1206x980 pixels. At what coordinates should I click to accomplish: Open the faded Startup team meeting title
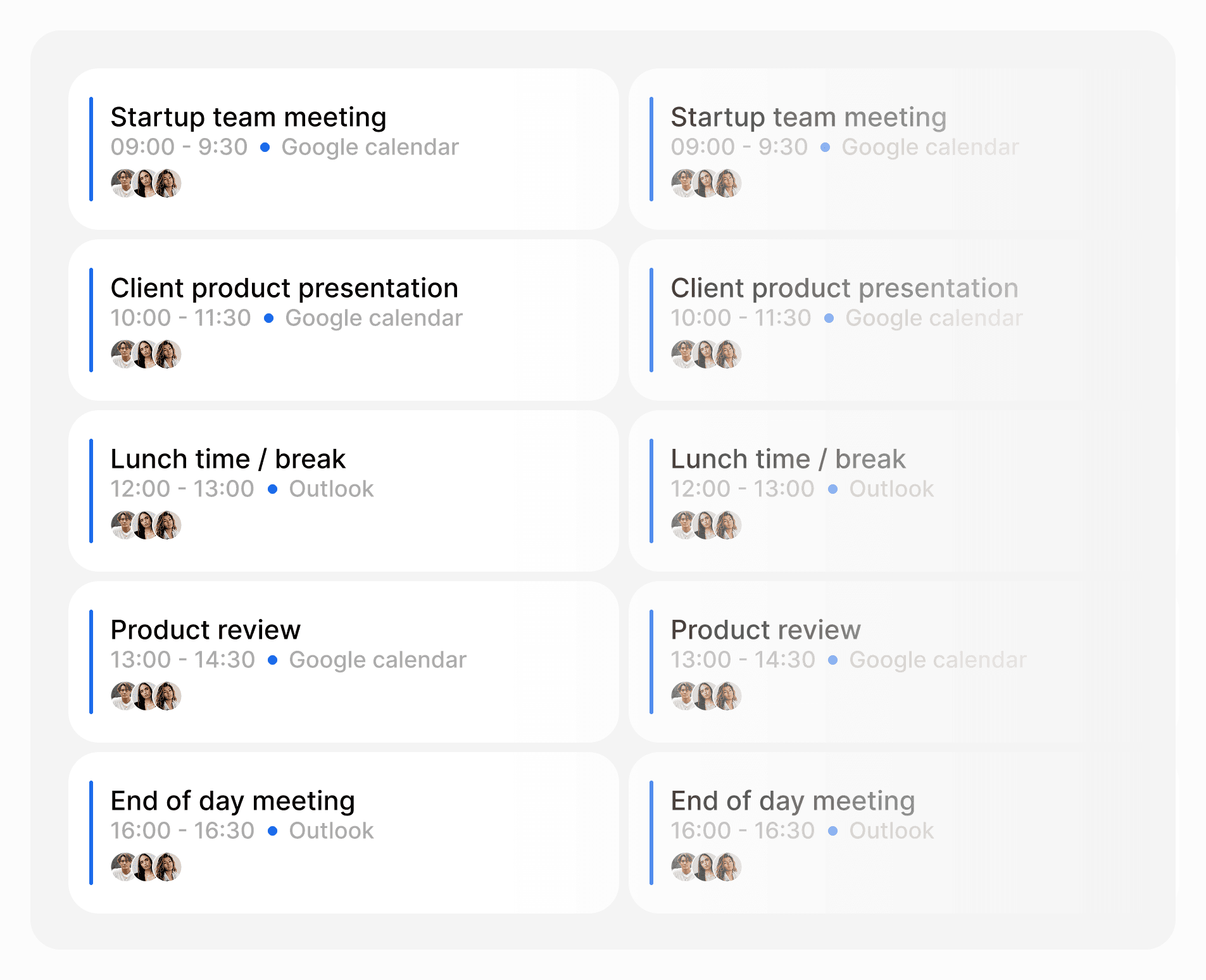(x=808, y=118)
